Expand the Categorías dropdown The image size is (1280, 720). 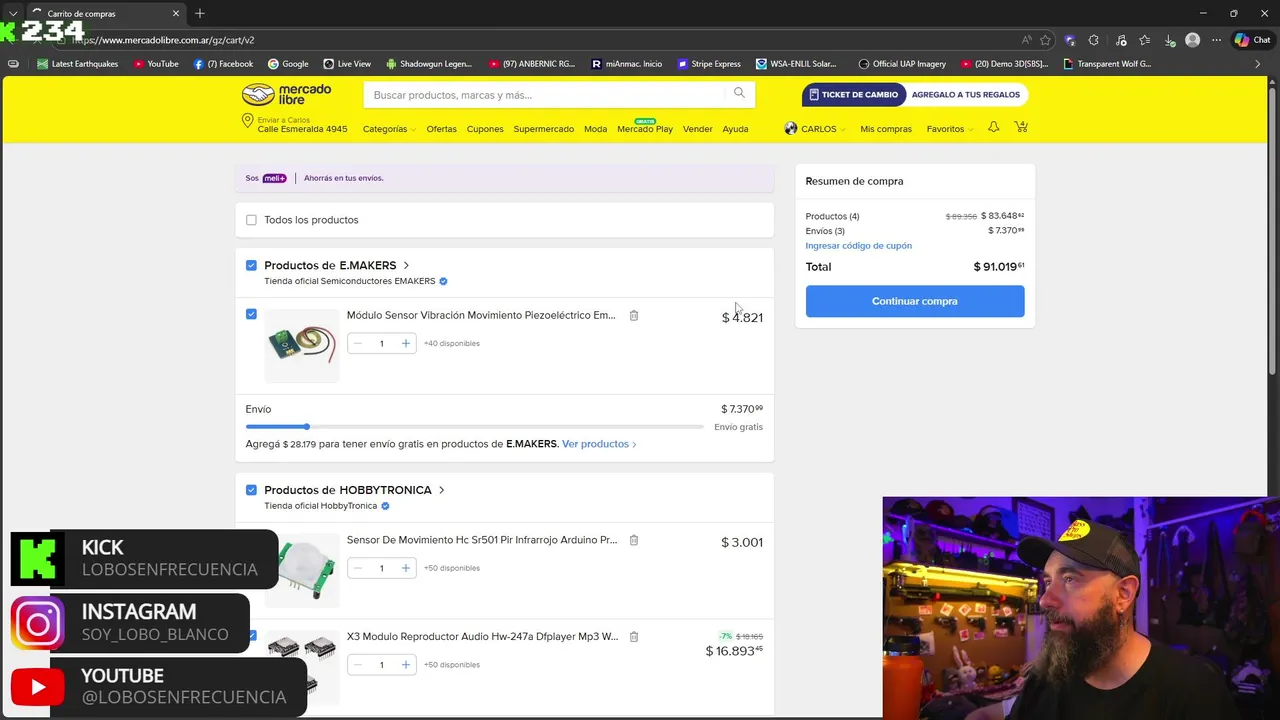(388, 129)
